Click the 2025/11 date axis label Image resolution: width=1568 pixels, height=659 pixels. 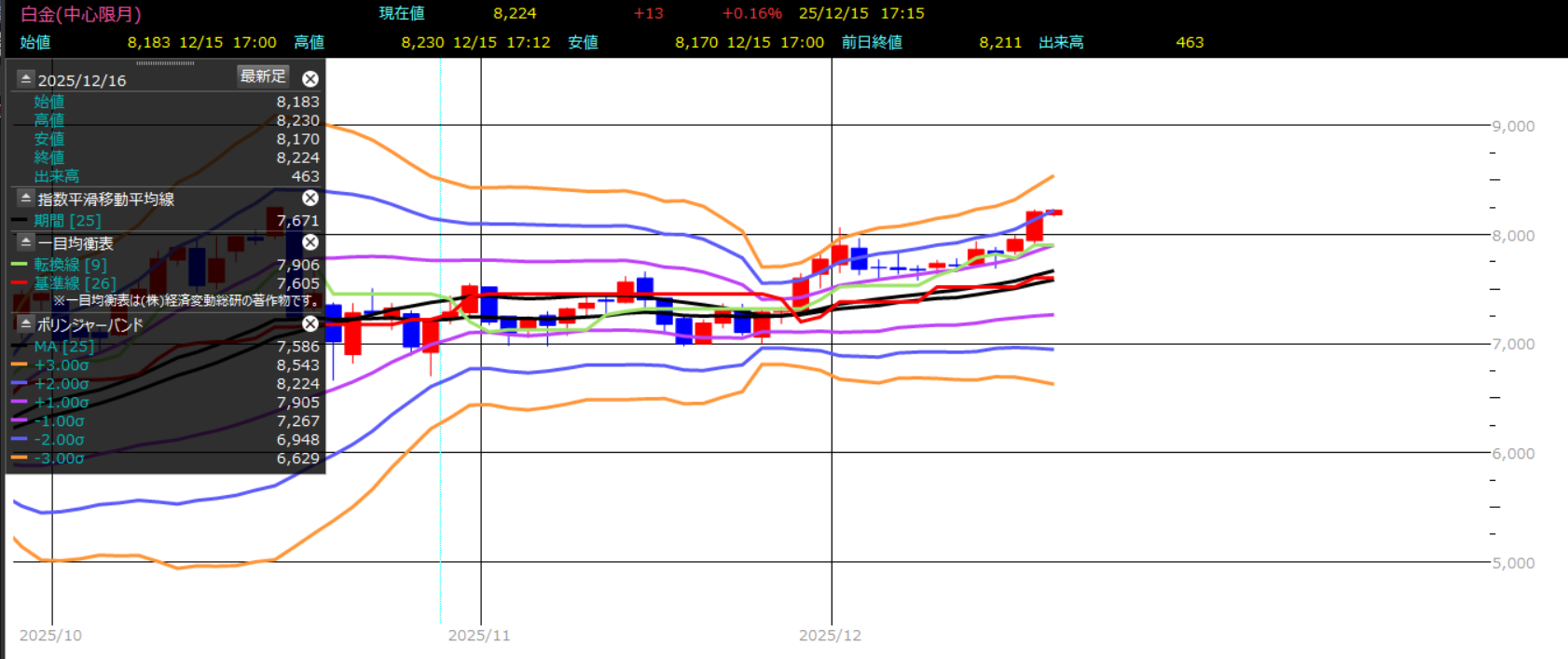click(479, 636)
